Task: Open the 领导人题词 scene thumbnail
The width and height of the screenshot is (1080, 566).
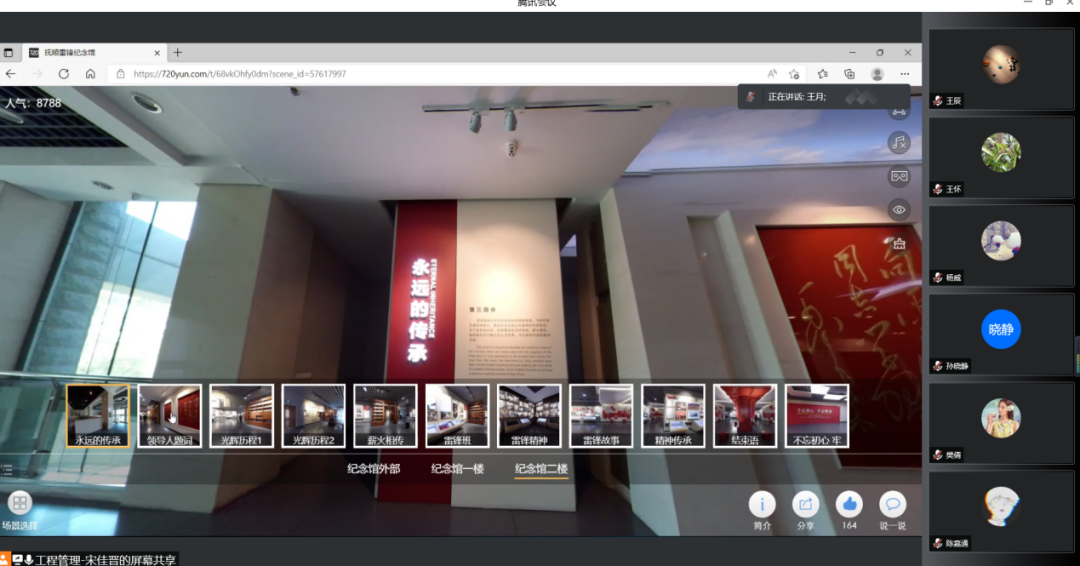Action: 169,415
